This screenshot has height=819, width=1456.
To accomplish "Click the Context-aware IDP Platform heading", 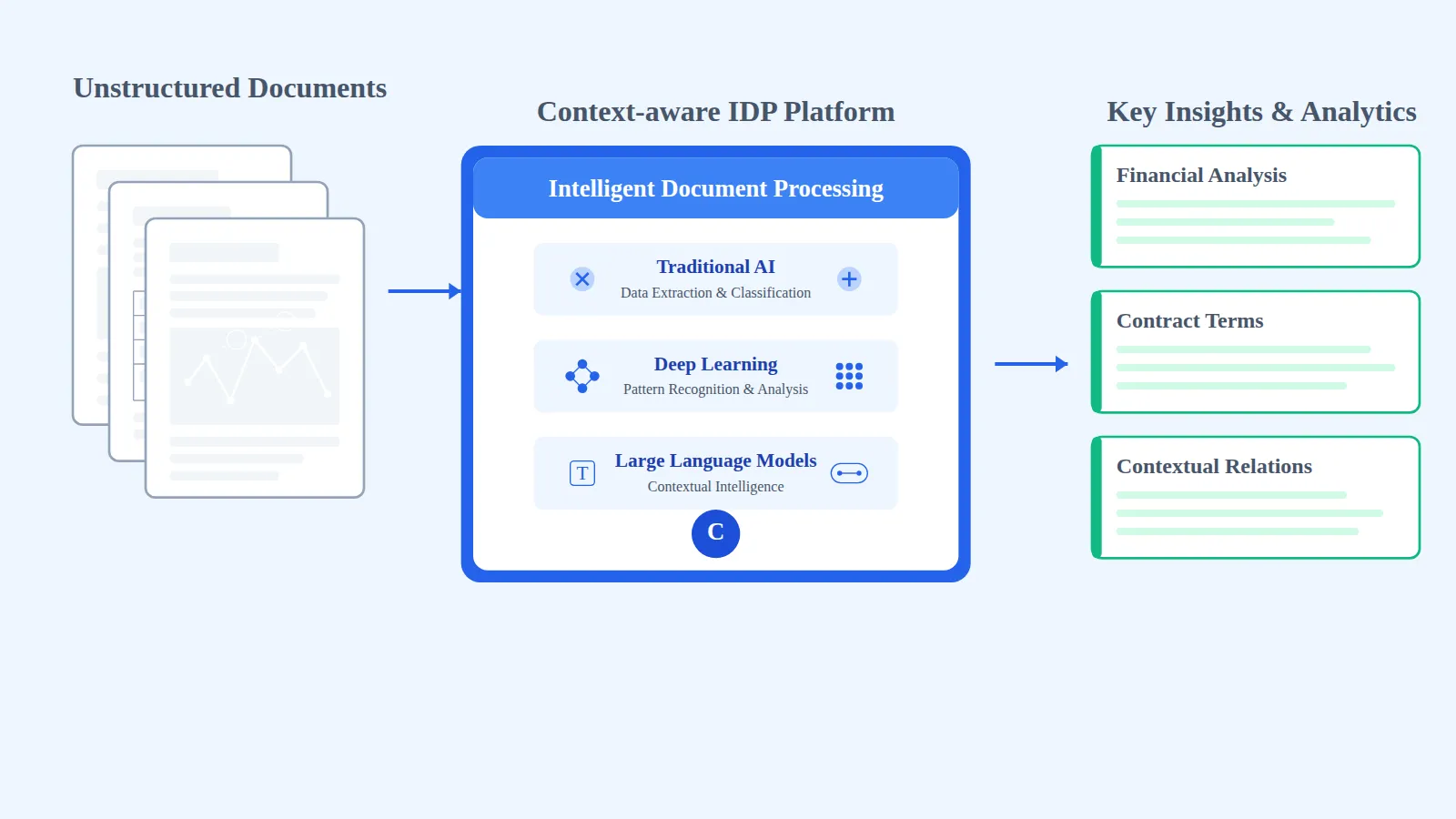I will (x=715, y=112).
